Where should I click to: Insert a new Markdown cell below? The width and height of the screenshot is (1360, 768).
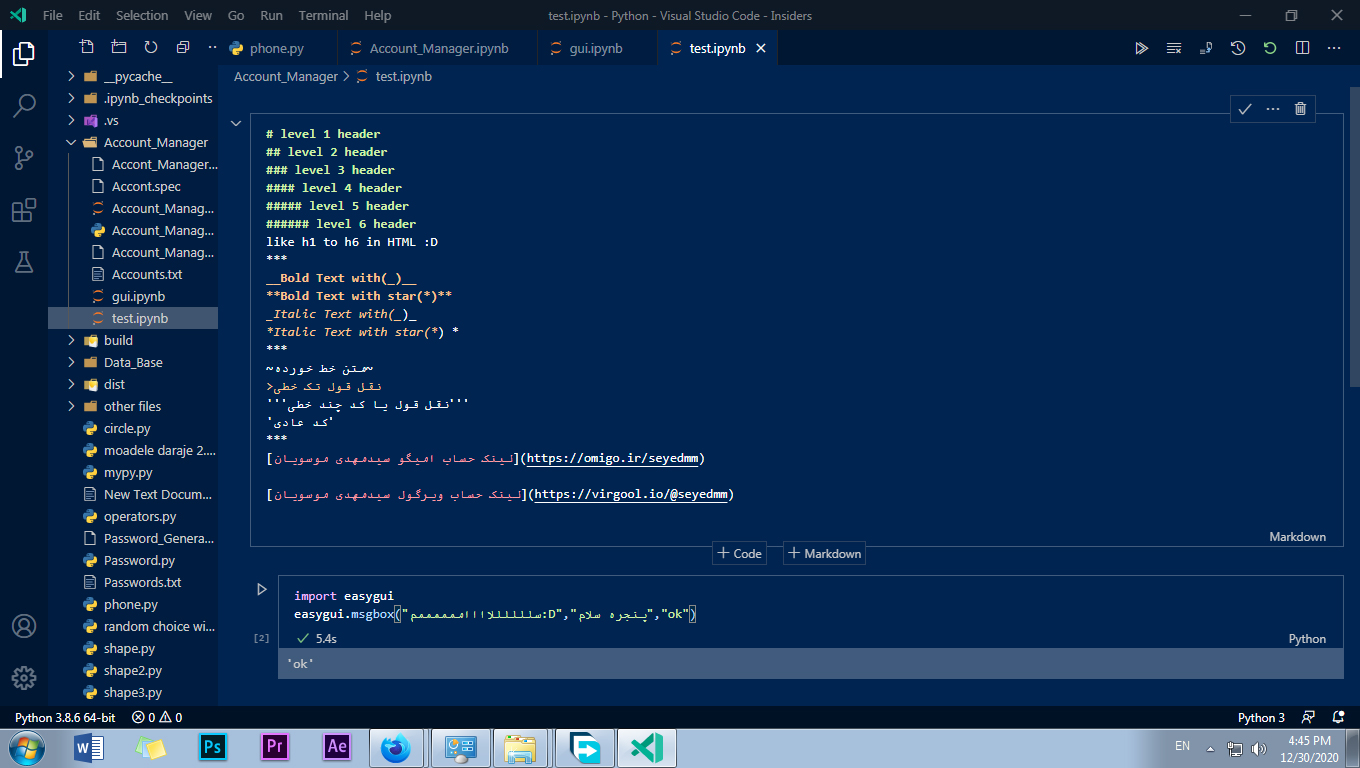point(824,553)
